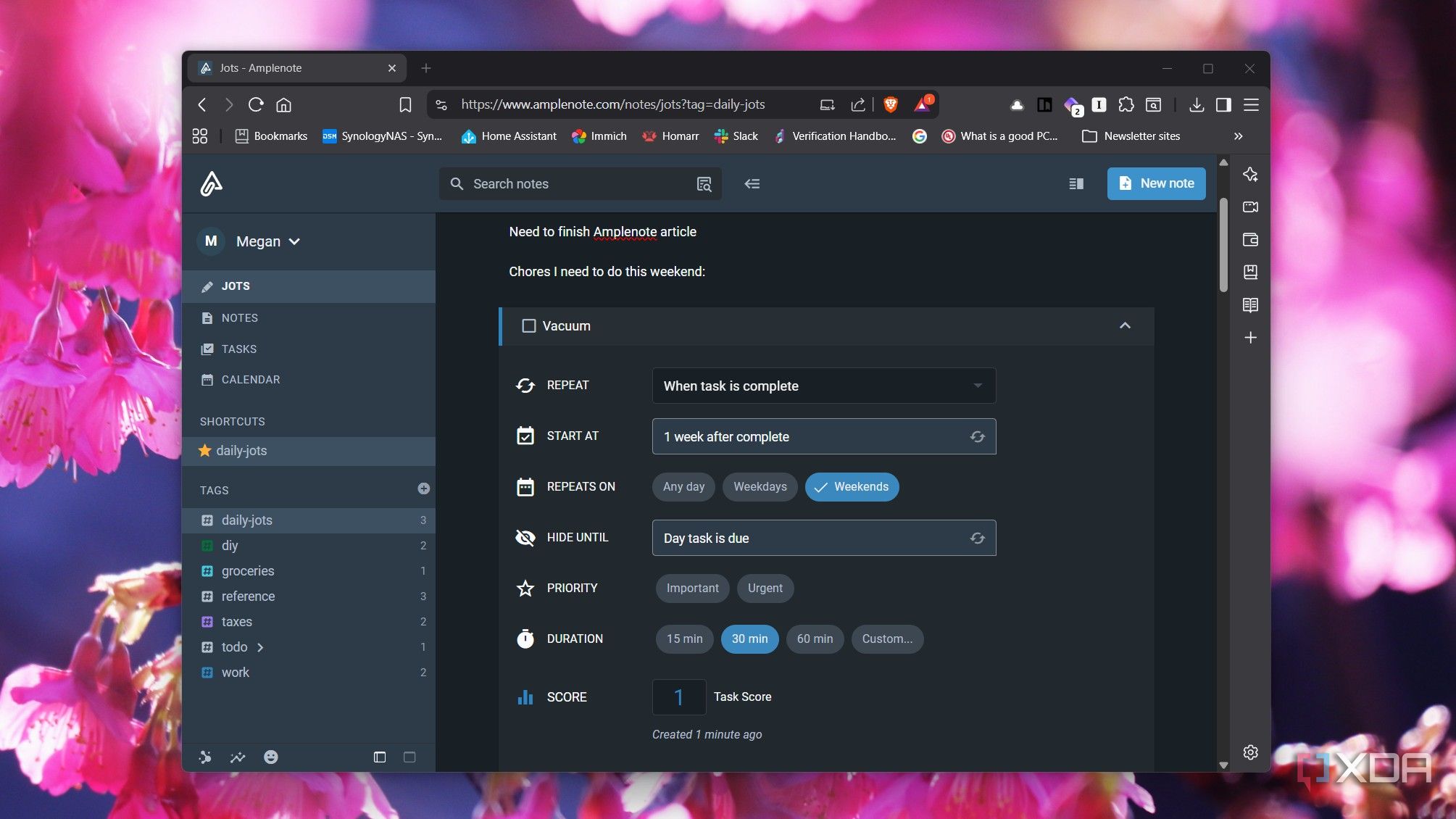Bookmark this page with bookmark icon
Image resolution: width=1456 pixels, height=819 pixels.
(405, 104)
